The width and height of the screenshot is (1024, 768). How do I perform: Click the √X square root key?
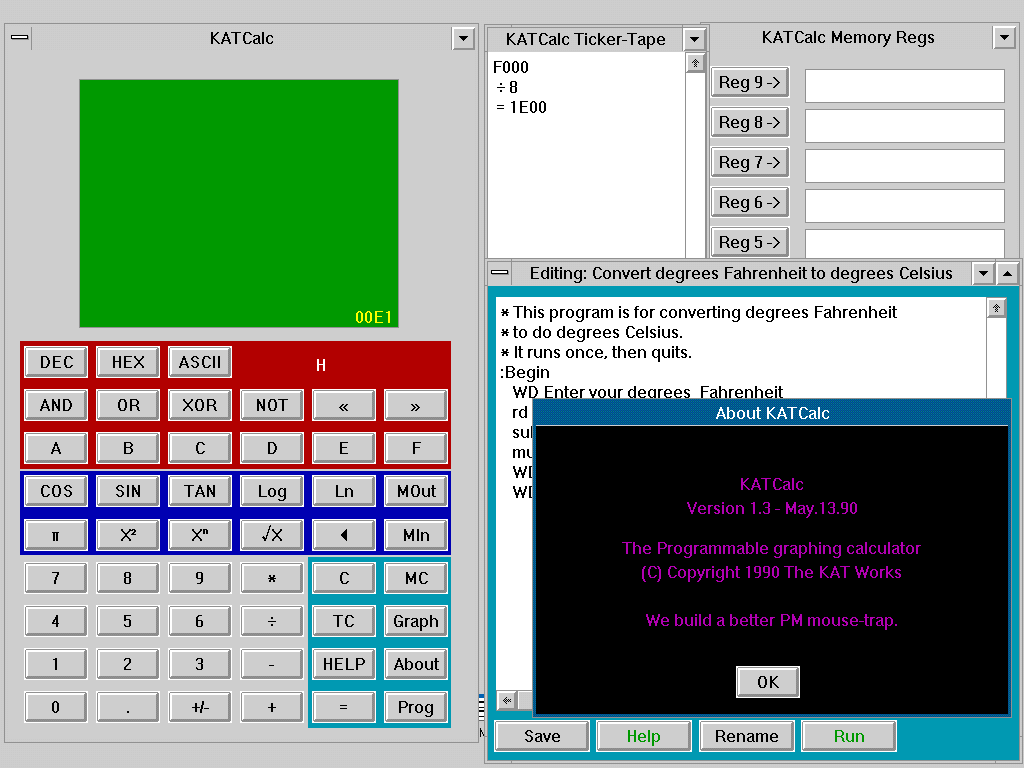(272, 536)
